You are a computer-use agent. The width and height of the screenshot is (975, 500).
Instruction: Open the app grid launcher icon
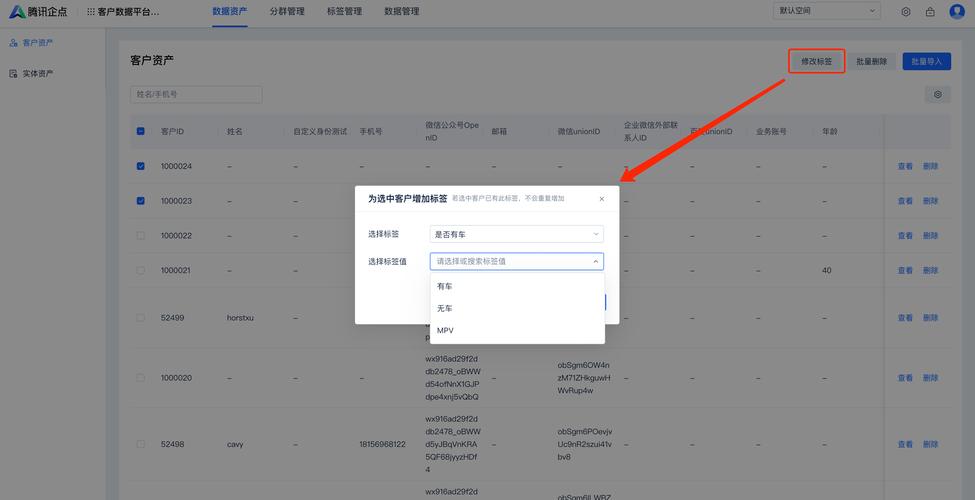[91, 12]
